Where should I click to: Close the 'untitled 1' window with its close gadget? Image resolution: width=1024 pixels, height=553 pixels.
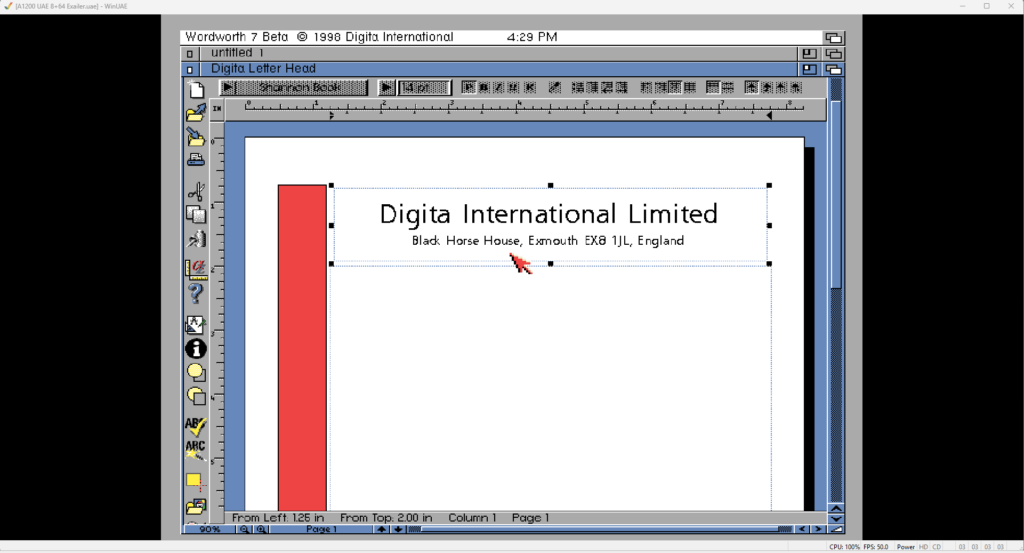[190, 54]
